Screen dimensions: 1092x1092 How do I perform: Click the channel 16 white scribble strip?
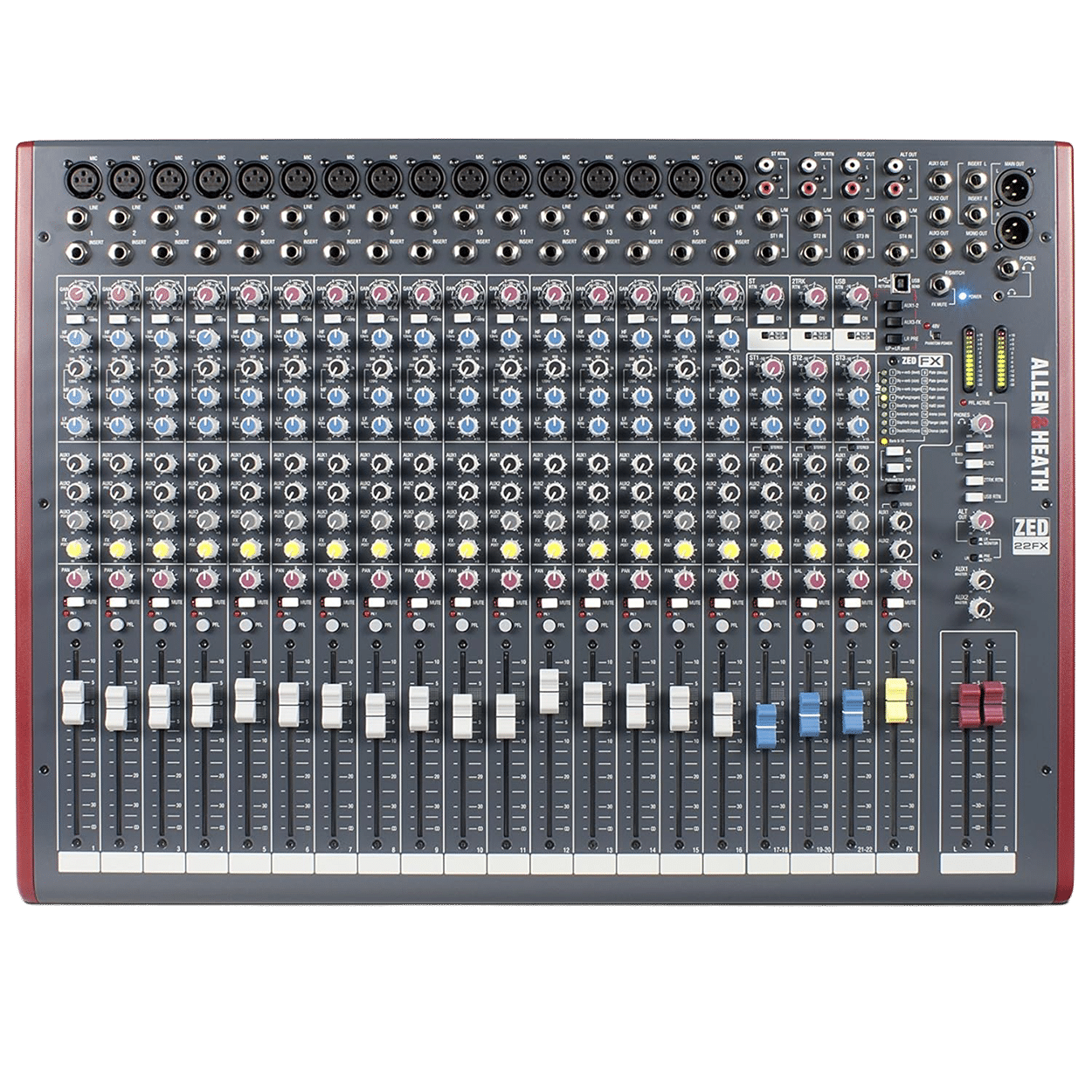724,863
